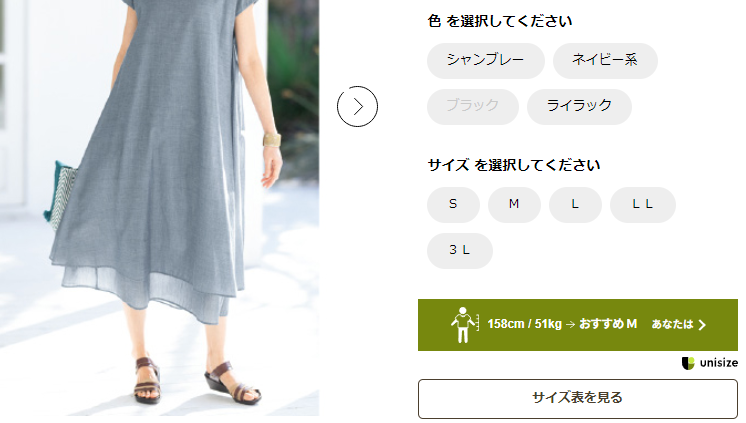Screen dimensions: 746x423
Task: Select size L
Action: 575,205
